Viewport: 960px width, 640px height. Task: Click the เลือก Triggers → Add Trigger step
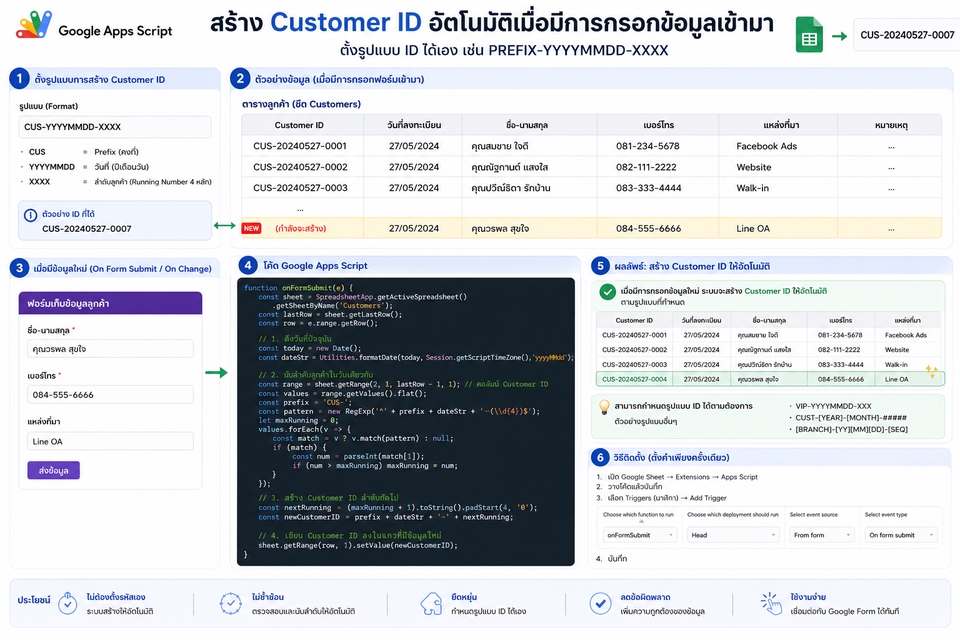point(667,498)
